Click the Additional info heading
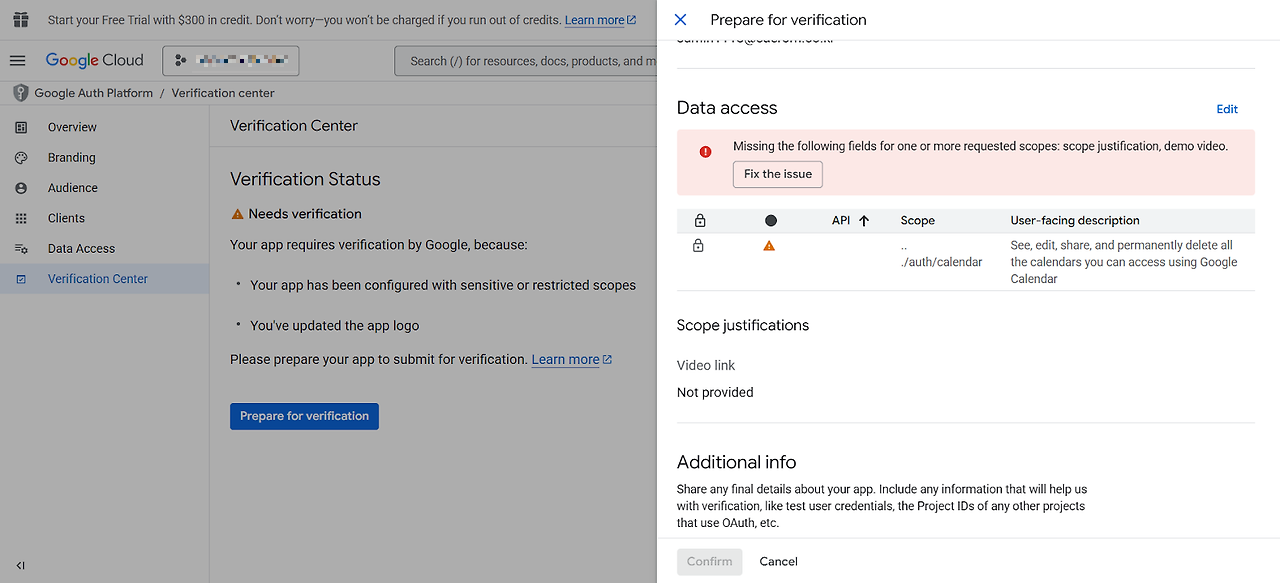The width and height of the screenshot is (1280, 583). pos(737,462)
